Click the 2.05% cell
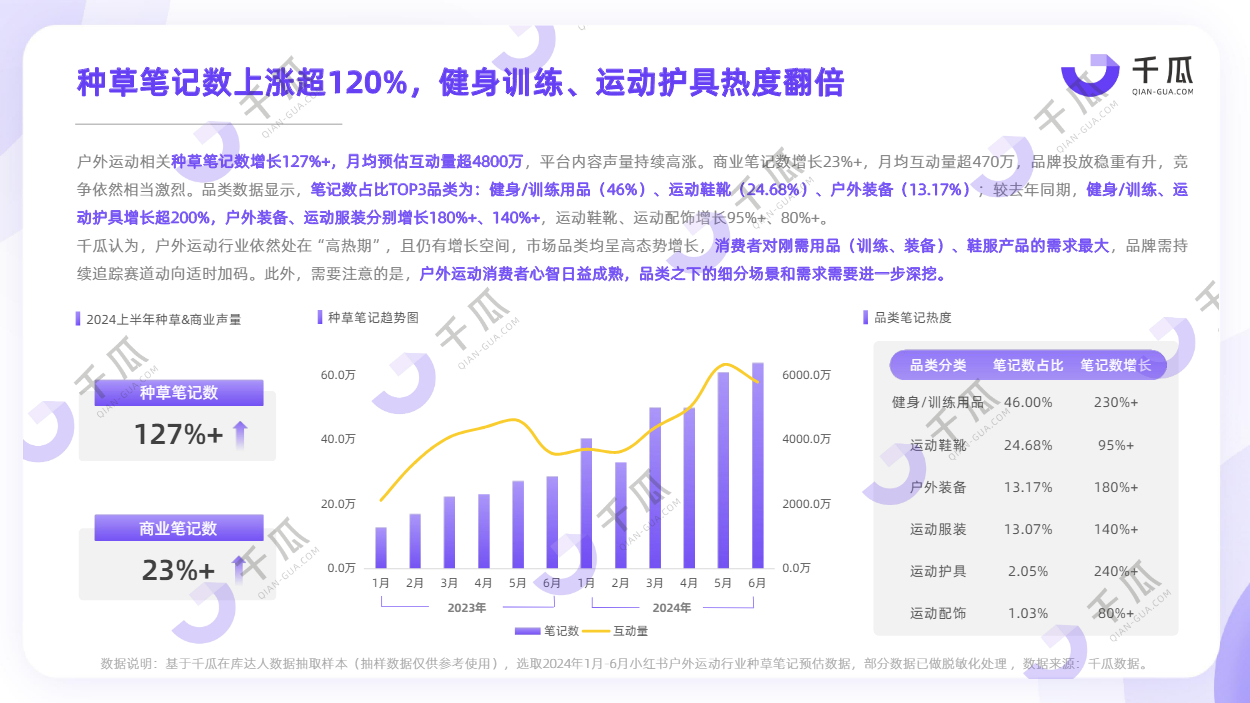Image resolution: width=1250 pixels, height=703 pixels. (1028, 571)
